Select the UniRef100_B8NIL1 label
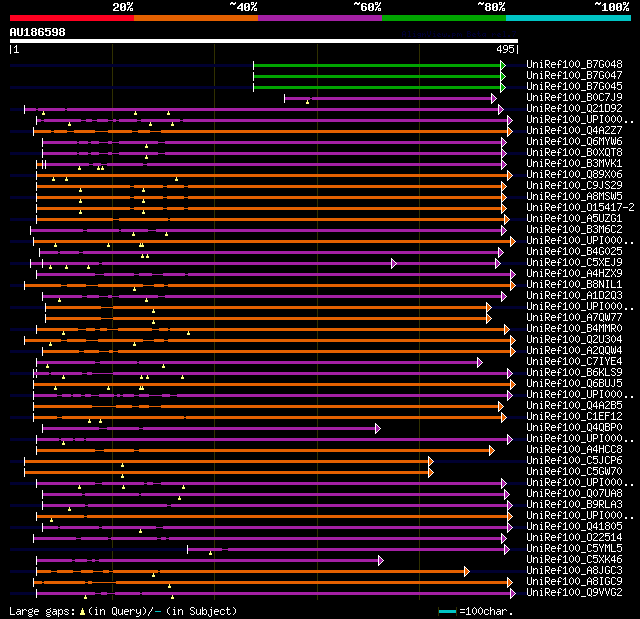This screenshot has width=640, height=619. [x=574, y=285]
